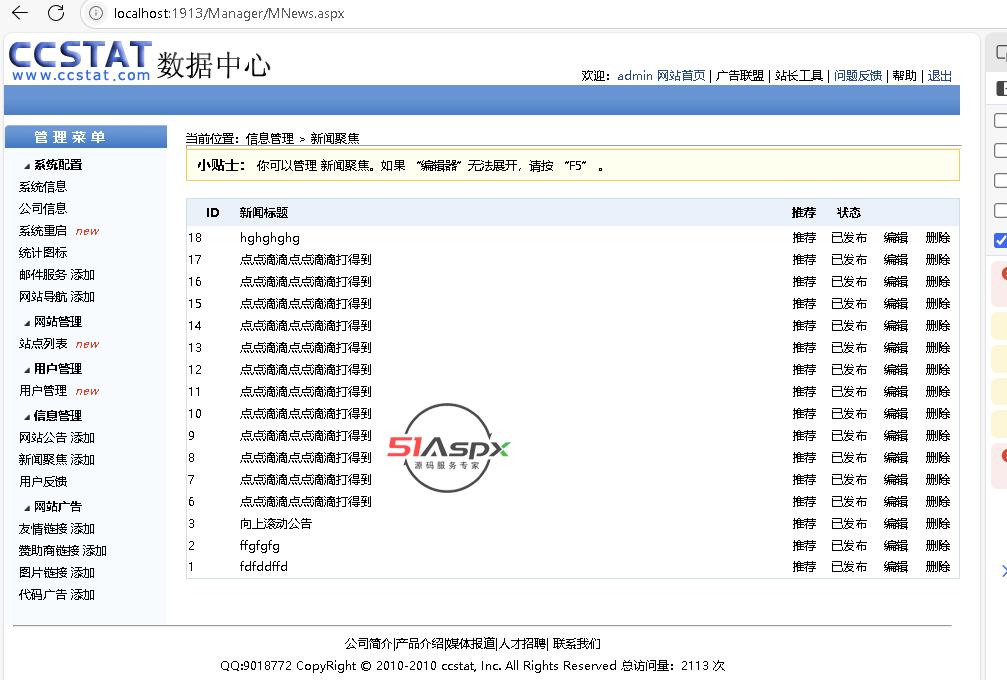Select news title hghghghg
This screenshot has height=680, width=1007.
click(270, 238)
